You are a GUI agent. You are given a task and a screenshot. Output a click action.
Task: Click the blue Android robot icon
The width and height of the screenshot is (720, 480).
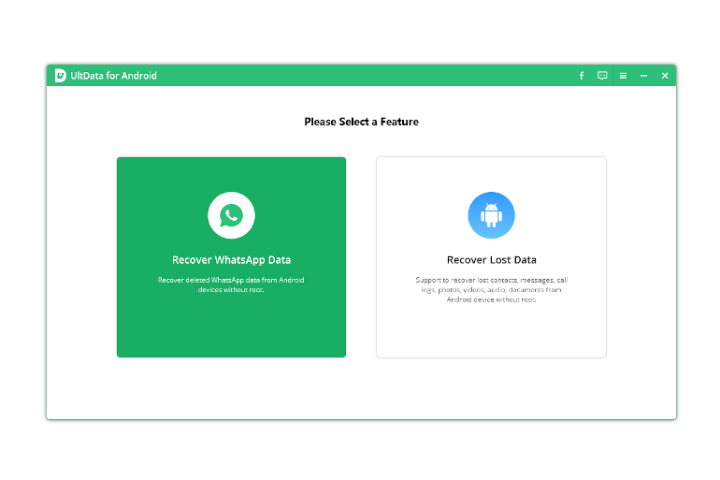click(491, 215)
